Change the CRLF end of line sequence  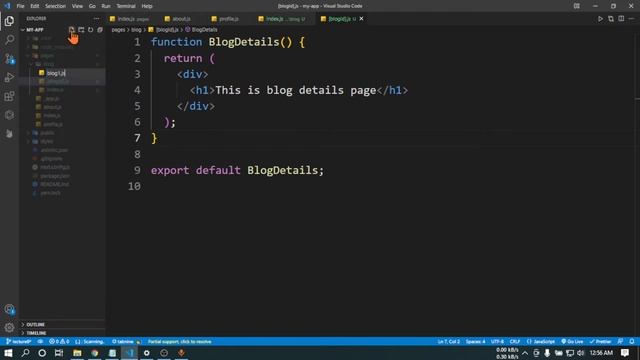tap(515, 342)
